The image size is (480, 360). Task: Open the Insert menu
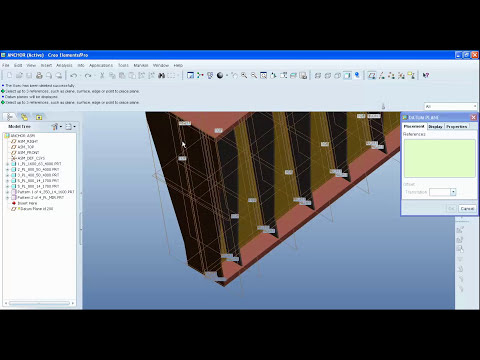click(46, 65)
